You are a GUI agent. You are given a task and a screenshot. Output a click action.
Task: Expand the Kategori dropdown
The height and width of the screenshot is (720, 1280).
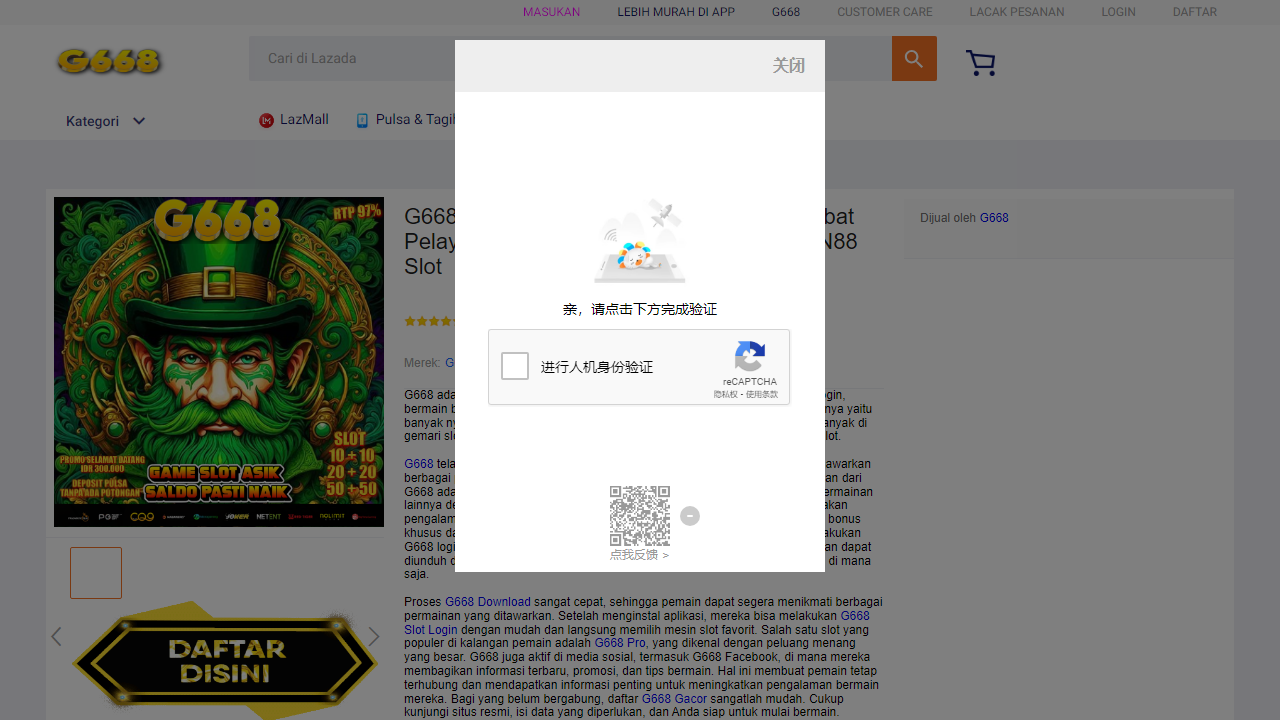[x=106, y=121]
